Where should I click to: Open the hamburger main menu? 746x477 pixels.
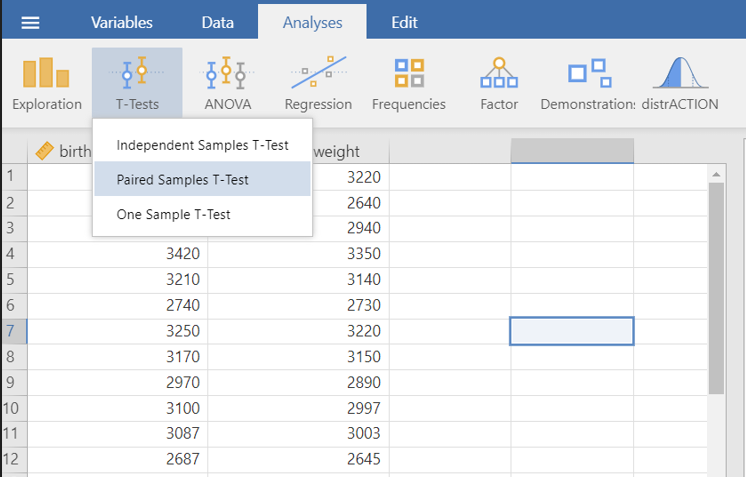coord(31,23)
